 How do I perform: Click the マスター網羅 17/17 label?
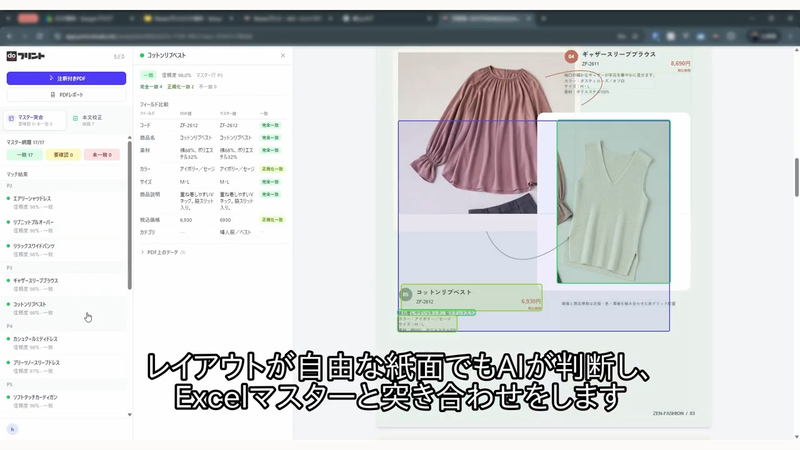click(25, 142)
